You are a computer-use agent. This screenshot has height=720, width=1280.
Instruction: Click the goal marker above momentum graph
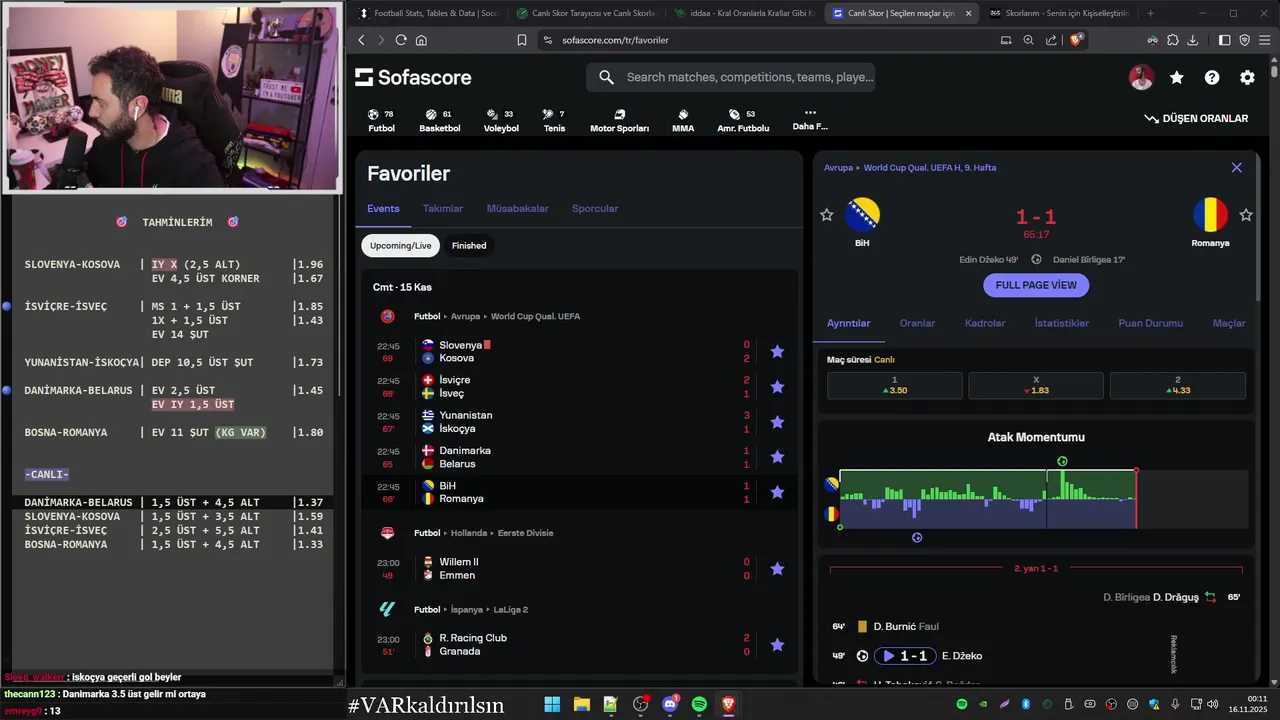1062,462
